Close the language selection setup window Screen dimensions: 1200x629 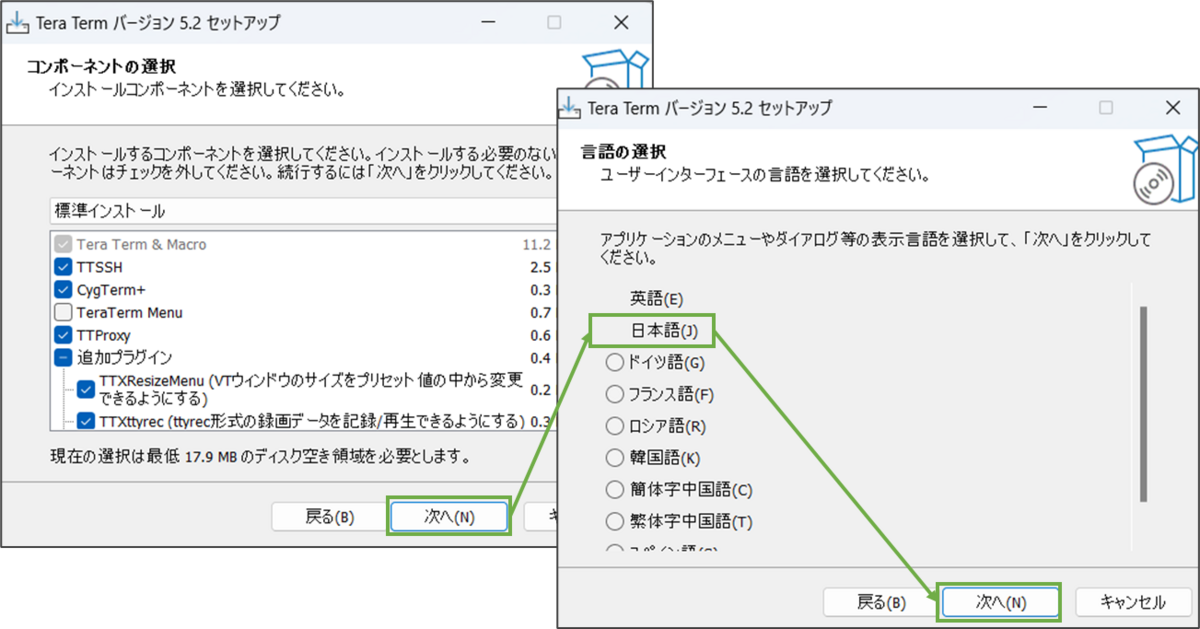(1173, 107)
